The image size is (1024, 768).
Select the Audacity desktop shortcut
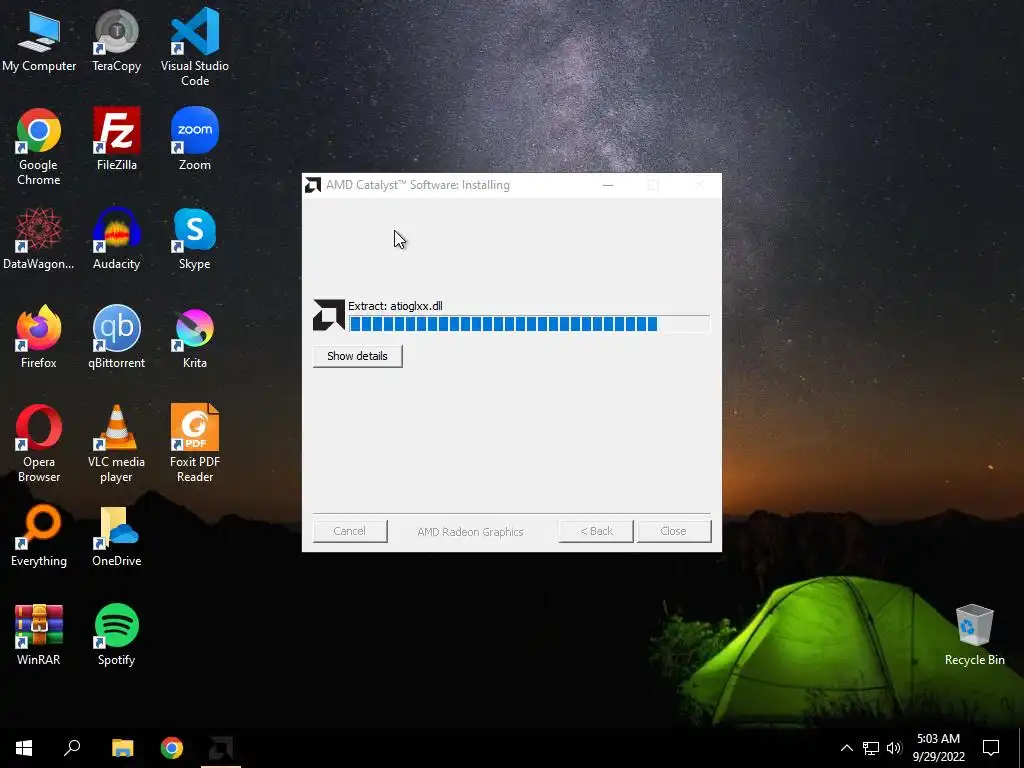click(116, 238)
